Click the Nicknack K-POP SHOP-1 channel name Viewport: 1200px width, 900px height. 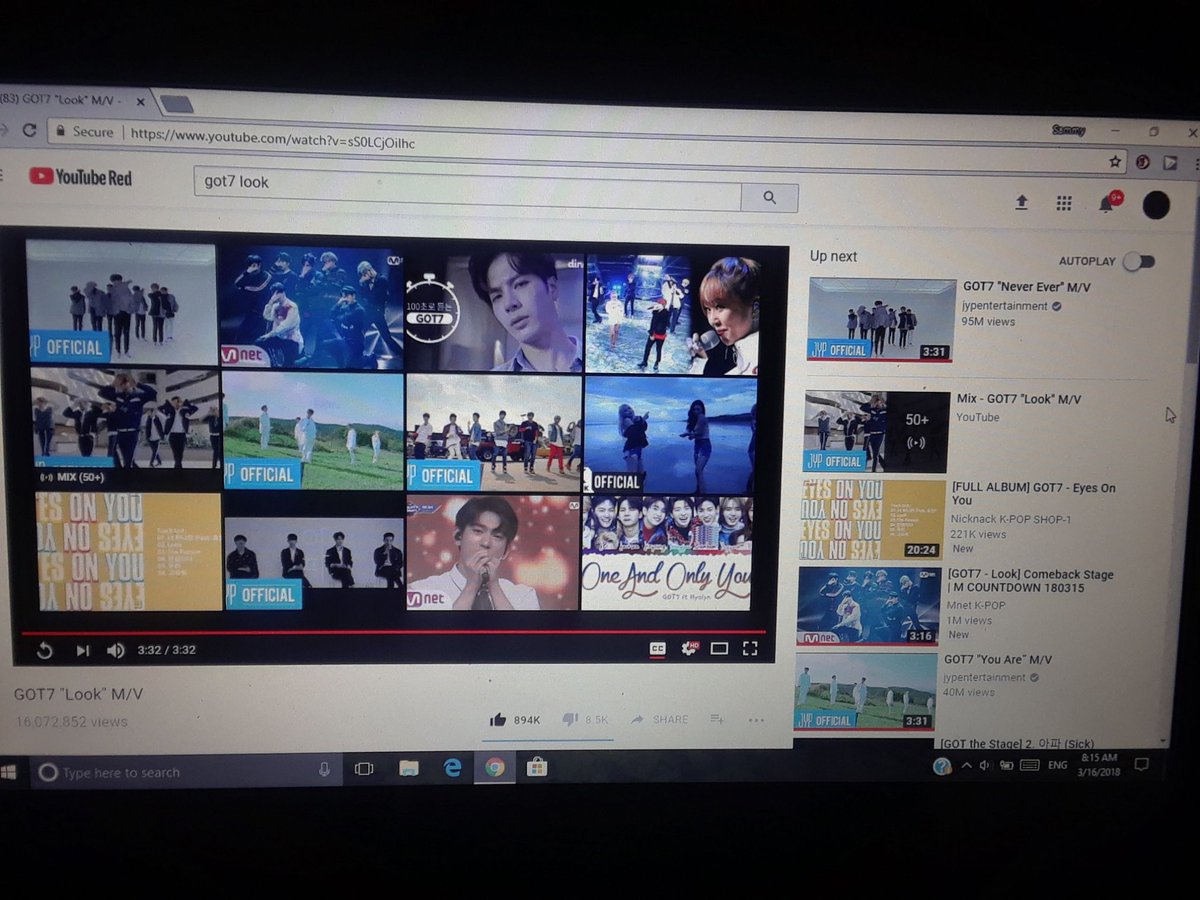pyautogui.click(x=1011, y=519)
